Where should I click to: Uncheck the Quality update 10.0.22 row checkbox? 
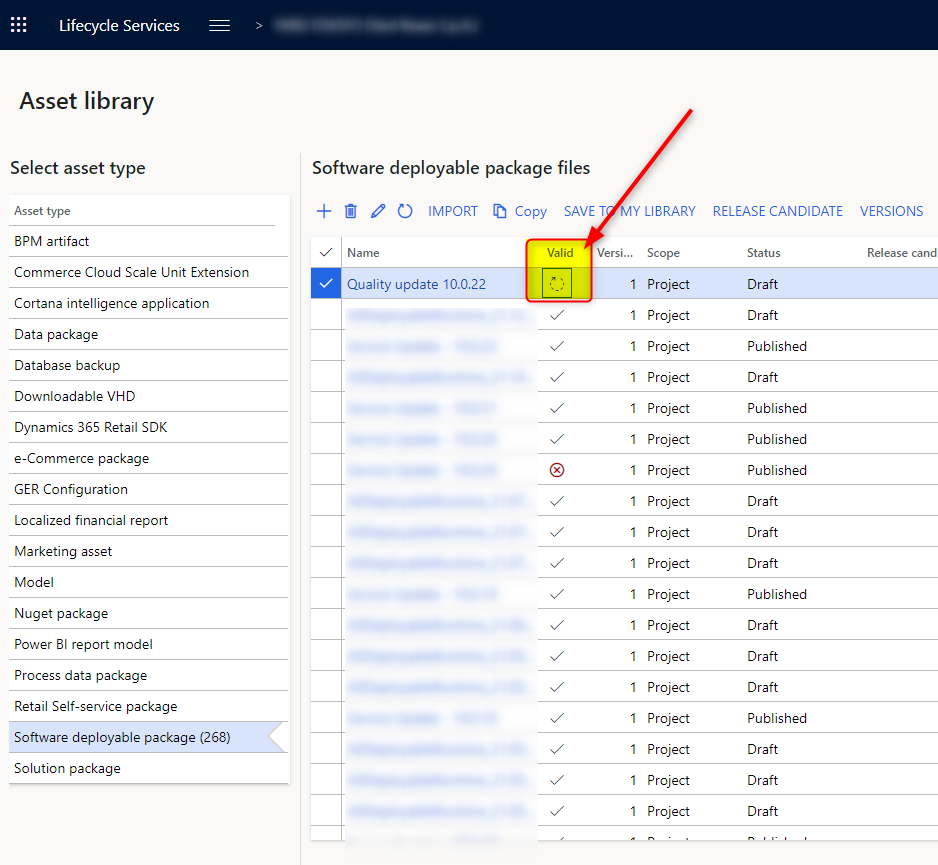coord(325,284)
